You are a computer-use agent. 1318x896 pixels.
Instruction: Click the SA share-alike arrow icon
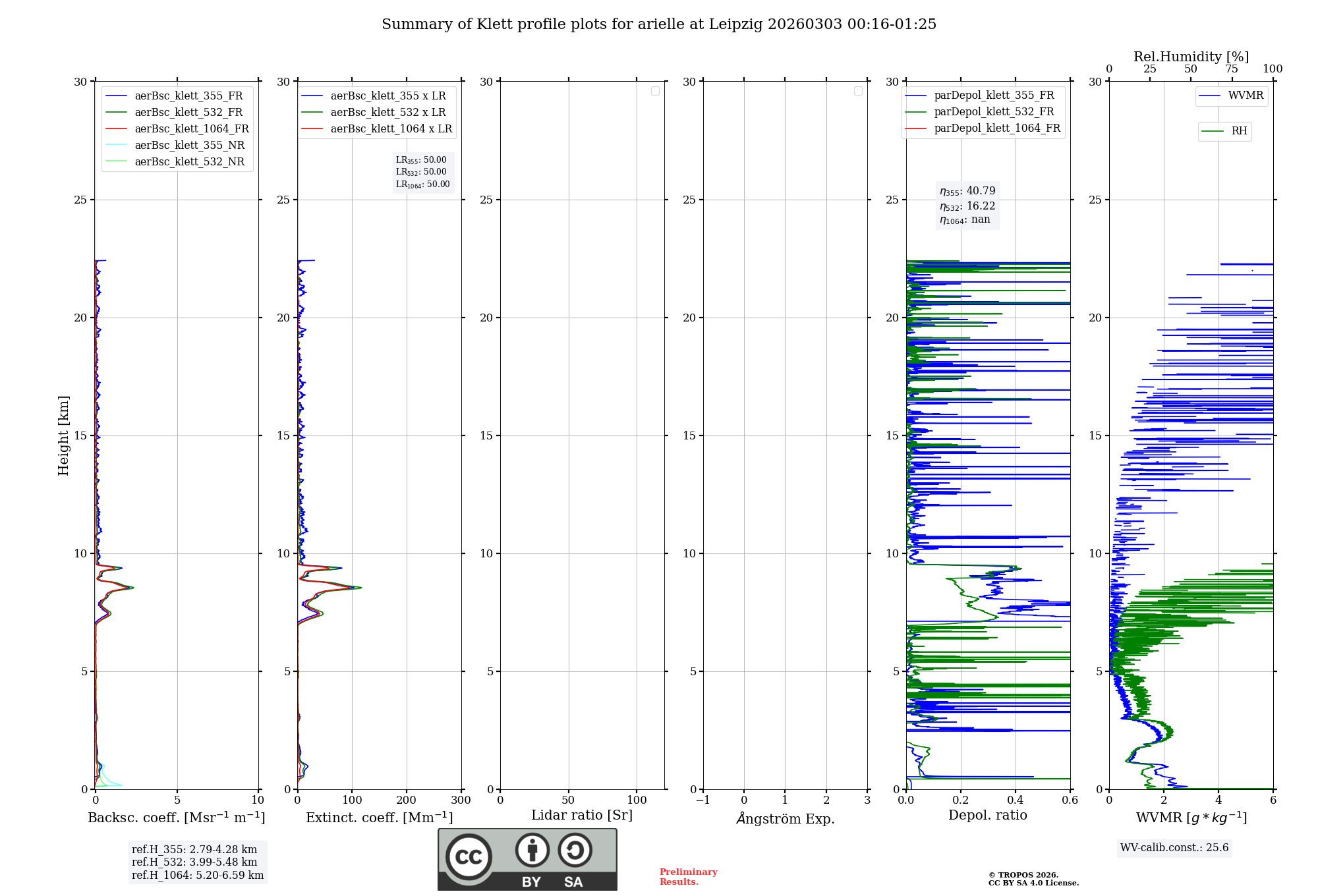(575, 850)
